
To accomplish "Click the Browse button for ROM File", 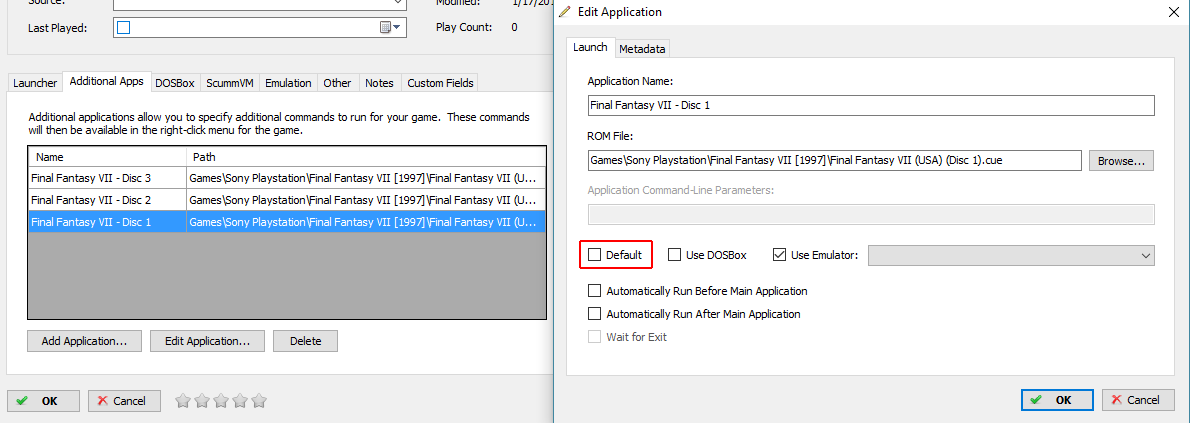I will (x=1121, y=160).
